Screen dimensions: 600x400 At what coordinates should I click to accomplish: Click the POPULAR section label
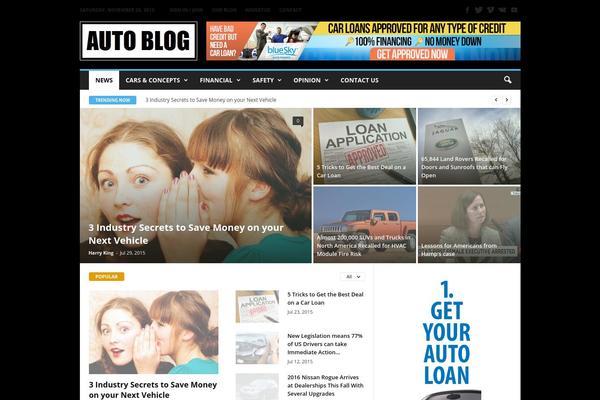[x=106, y=276]
